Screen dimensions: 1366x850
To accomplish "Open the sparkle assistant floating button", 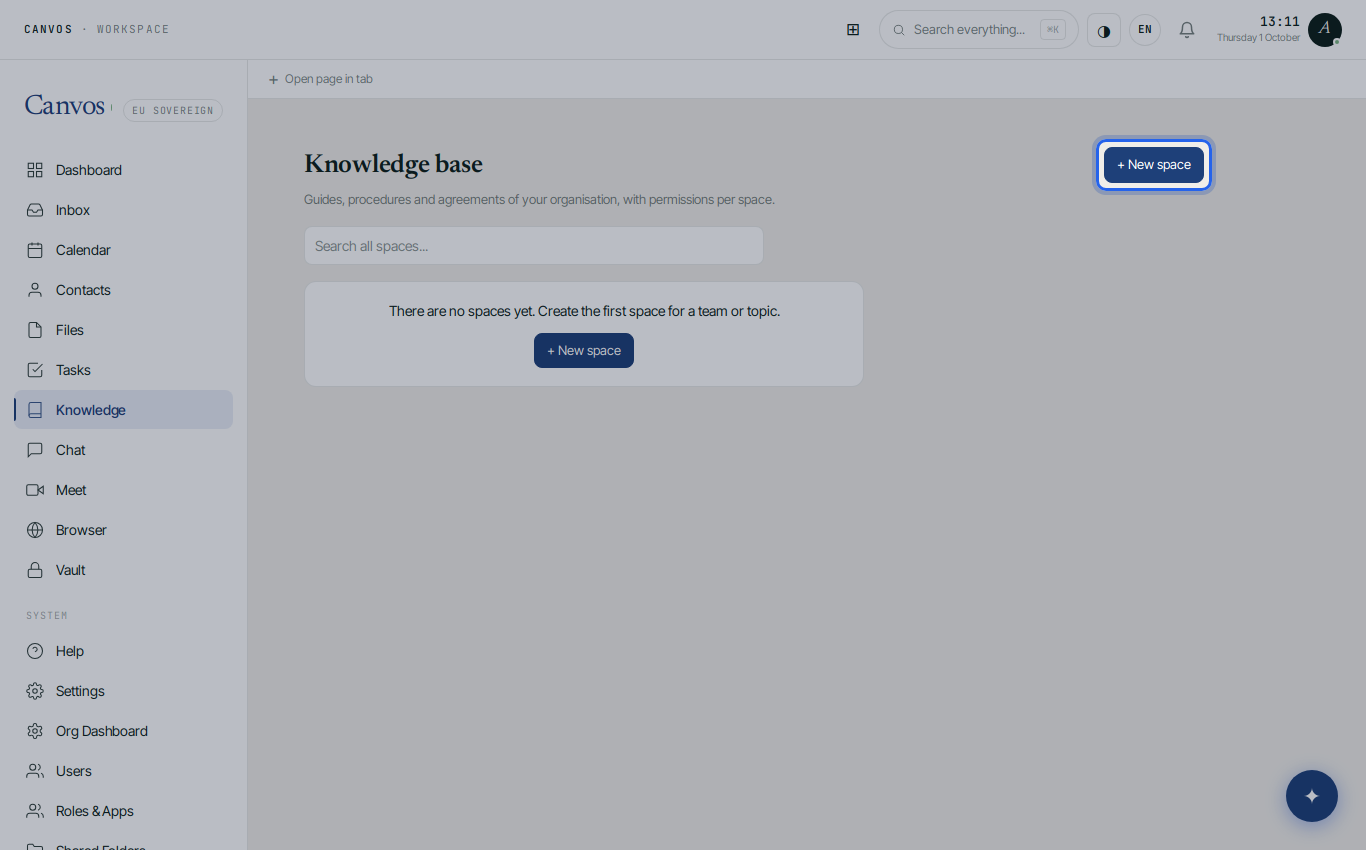I will (x=1312, y=796).
